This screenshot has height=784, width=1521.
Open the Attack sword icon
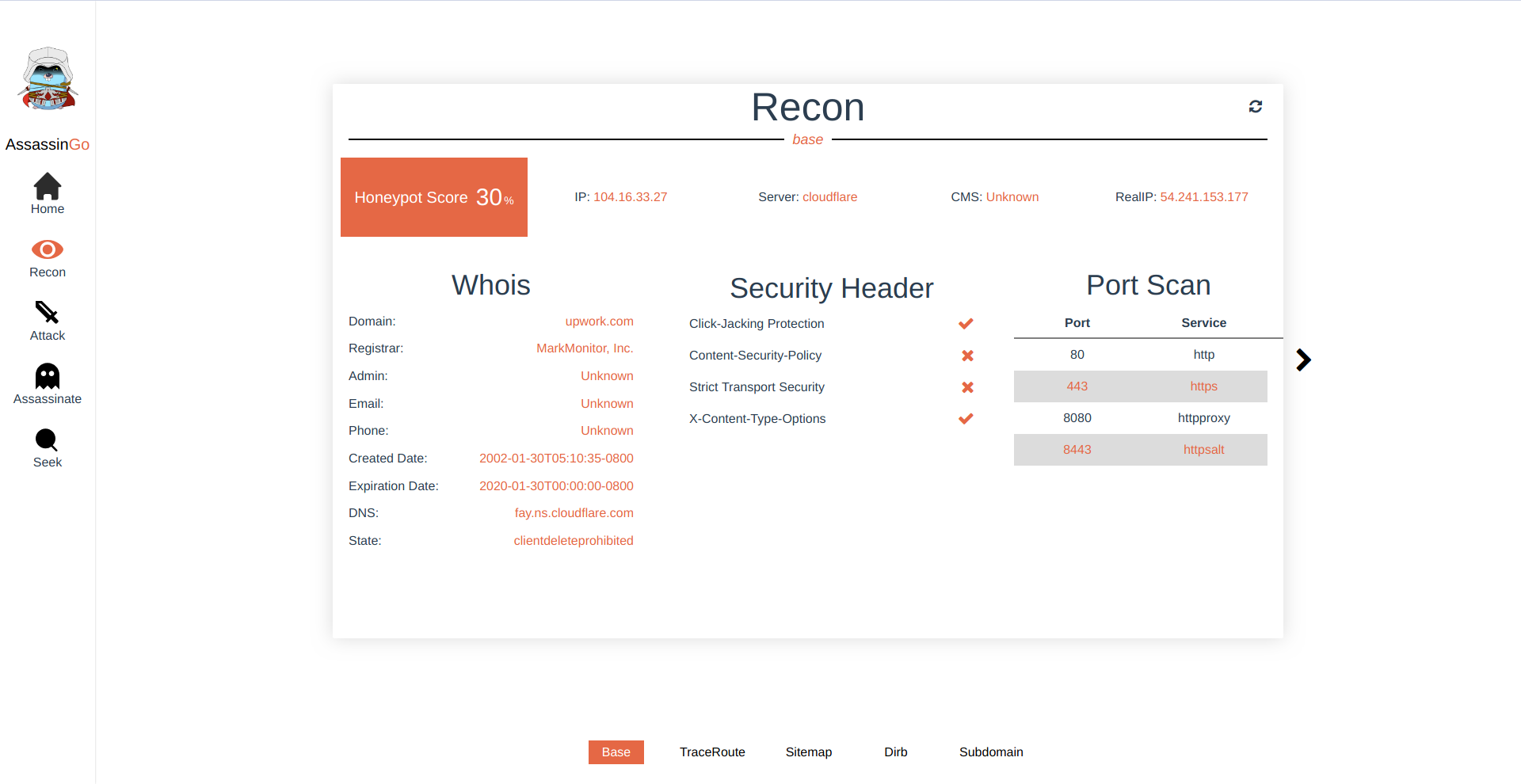[x=48, y=313]
